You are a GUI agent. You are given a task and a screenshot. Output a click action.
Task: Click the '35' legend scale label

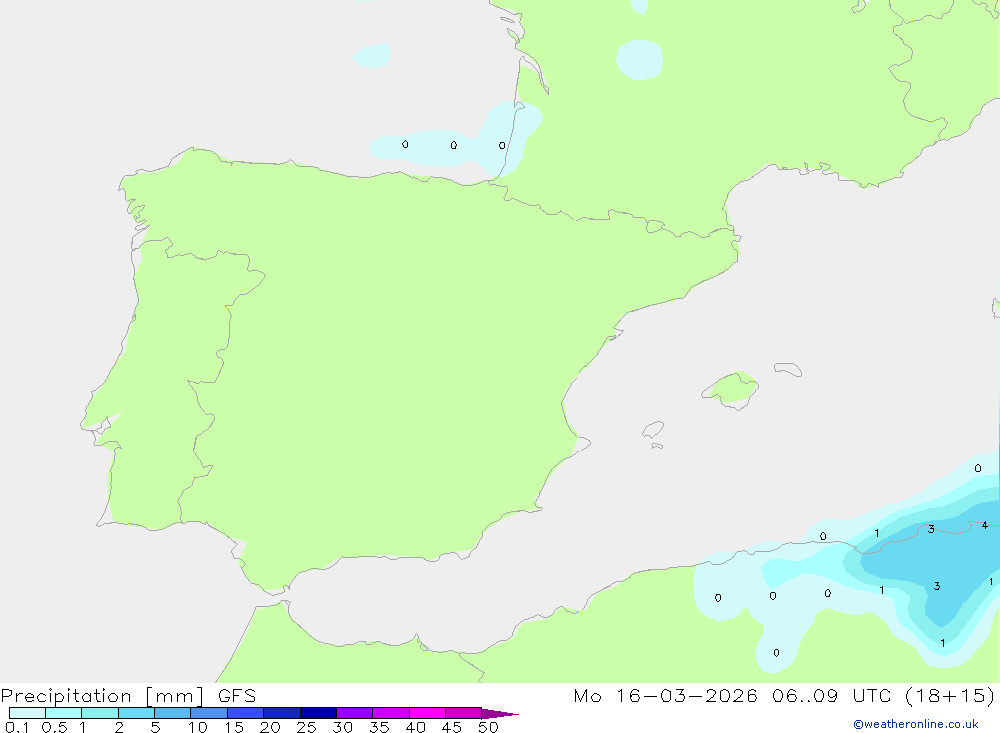(x=379, y=727)
